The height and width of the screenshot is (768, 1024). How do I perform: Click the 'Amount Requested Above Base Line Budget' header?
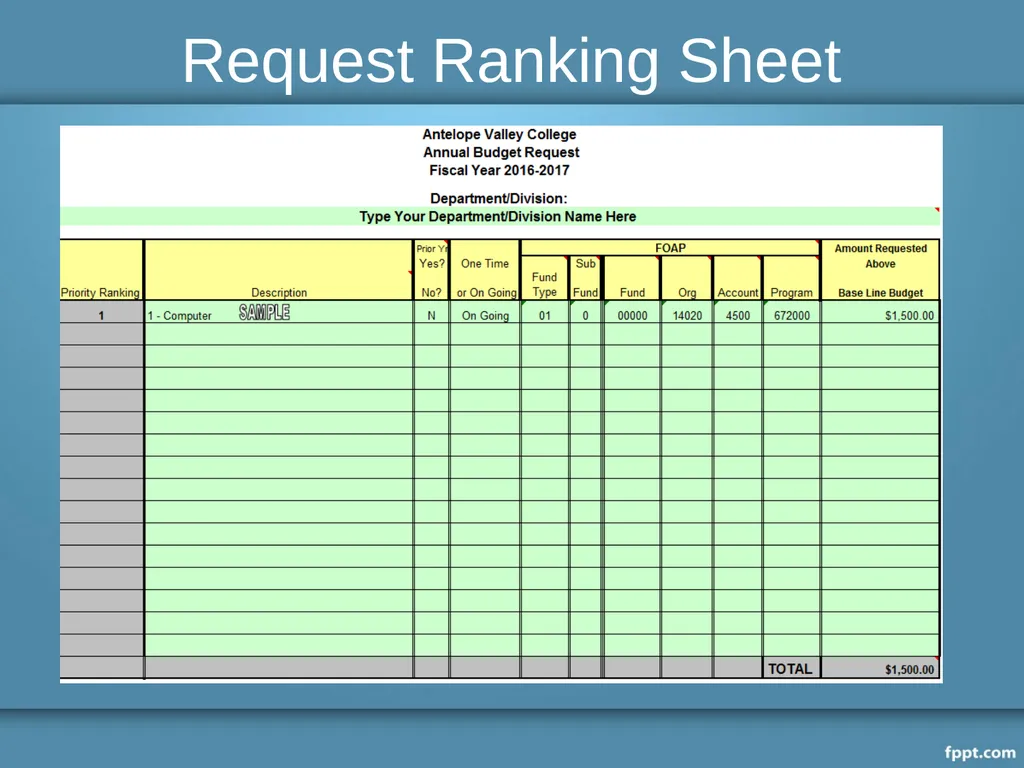880,270
